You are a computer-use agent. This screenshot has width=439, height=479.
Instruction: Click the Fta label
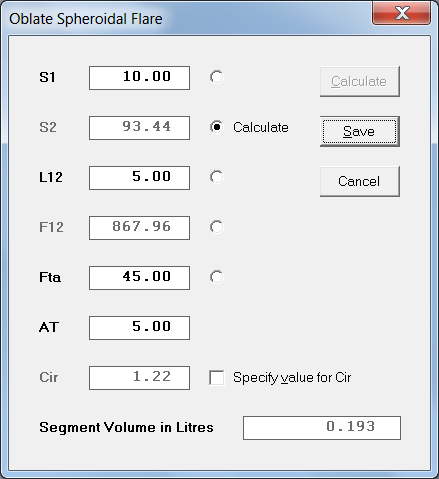pyautogui.click(x=50, y=277)
